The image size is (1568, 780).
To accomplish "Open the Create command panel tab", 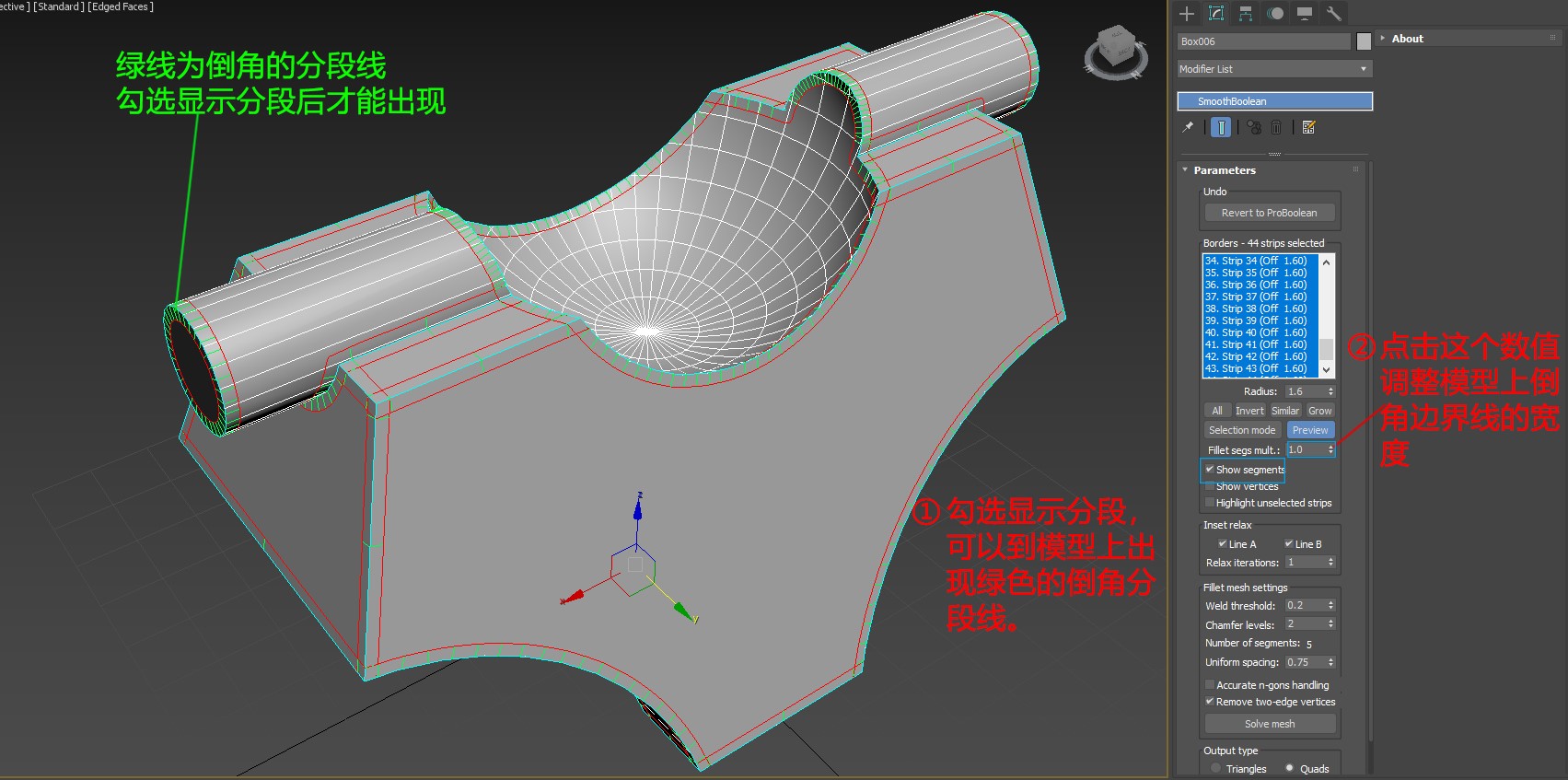I will pos(1187,13).
